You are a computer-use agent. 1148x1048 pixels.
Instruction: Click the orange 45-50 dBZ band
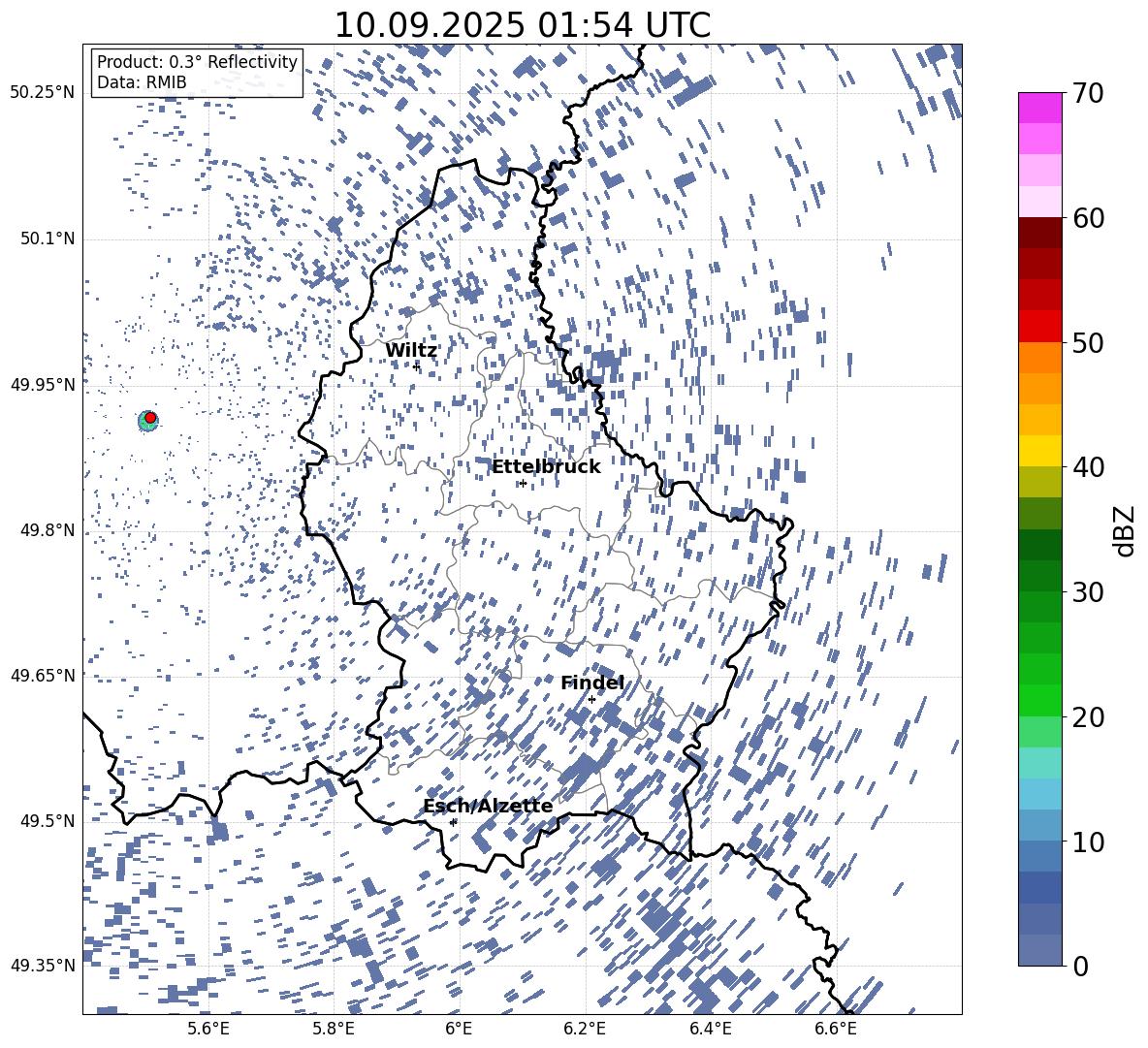point(1039,358)
